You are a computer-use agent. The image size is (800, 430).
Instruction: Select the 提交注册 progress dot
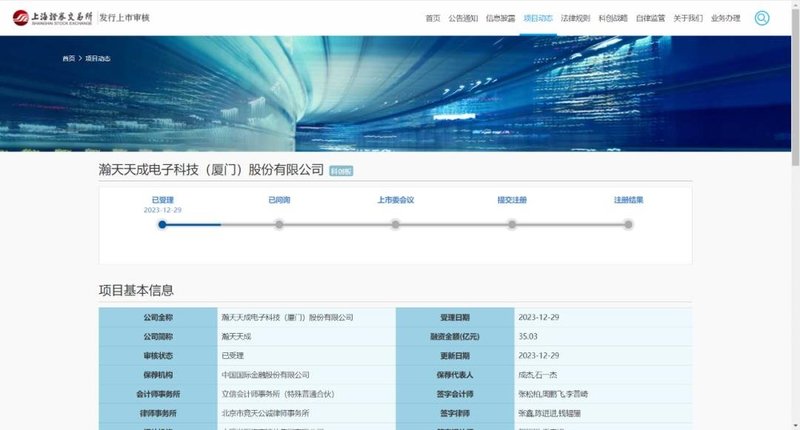512,224
